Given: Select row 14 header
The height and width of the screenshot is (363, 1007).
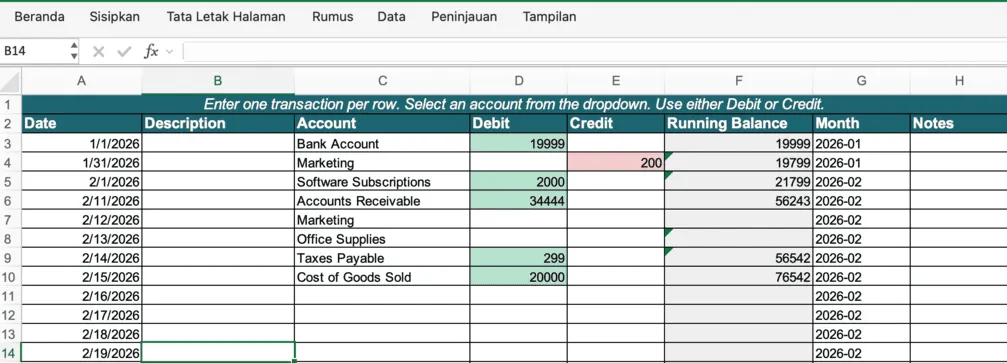Looking at the screenshot, I should [11, 353].
